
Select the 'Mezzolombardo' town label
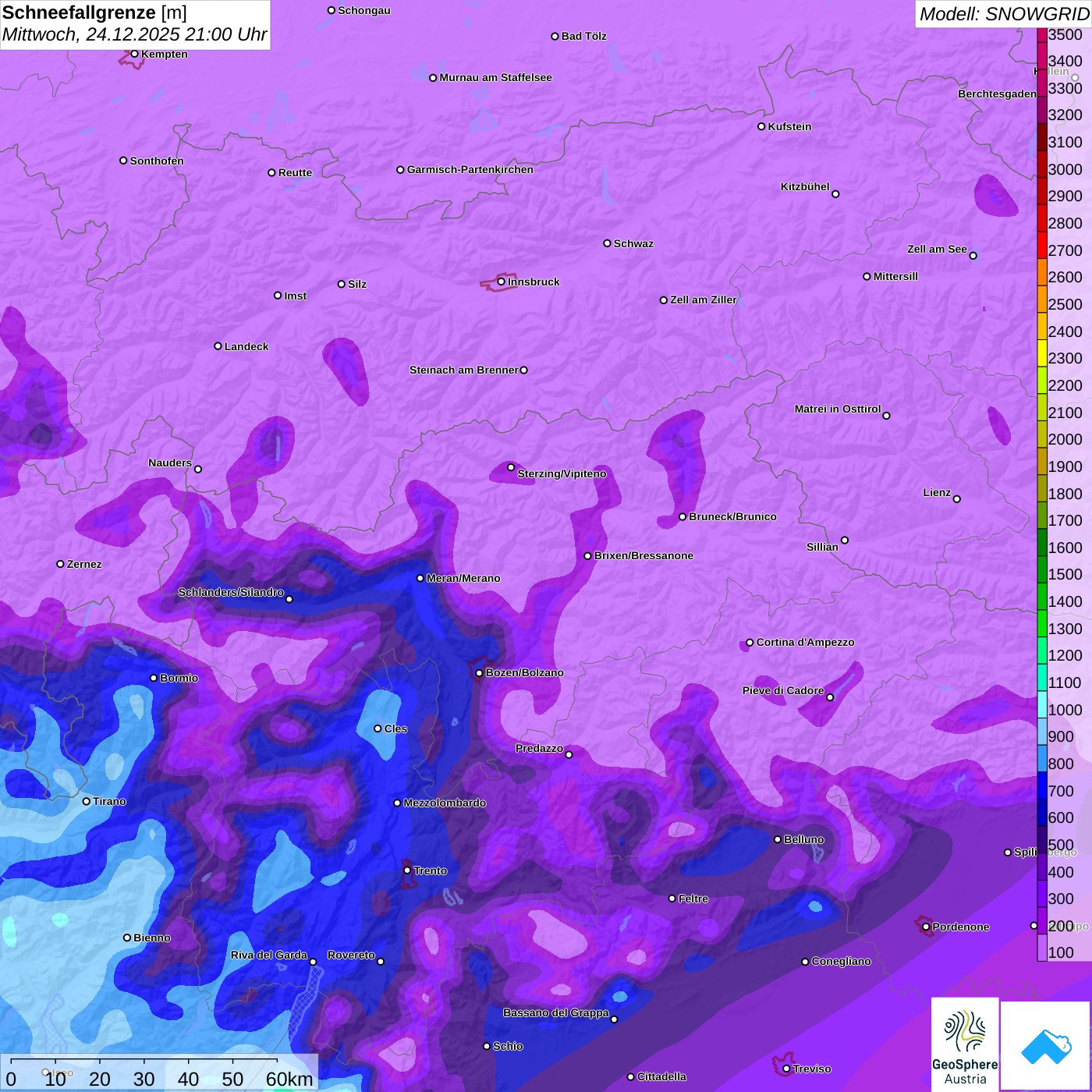(445, 803)
